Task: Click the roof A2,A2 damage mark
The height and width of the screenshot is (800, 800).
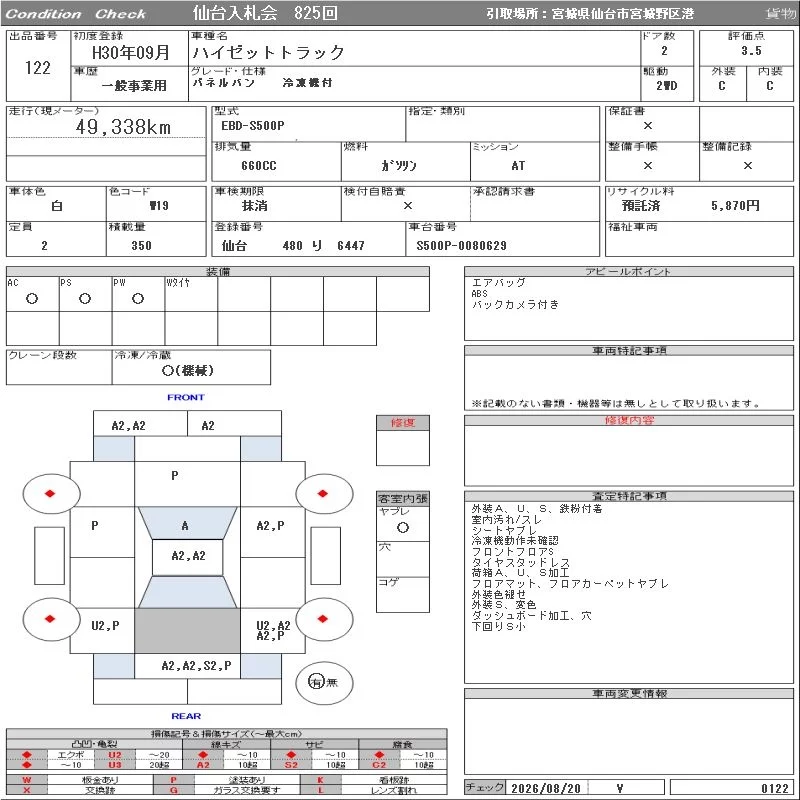Action: click(189, 556)
